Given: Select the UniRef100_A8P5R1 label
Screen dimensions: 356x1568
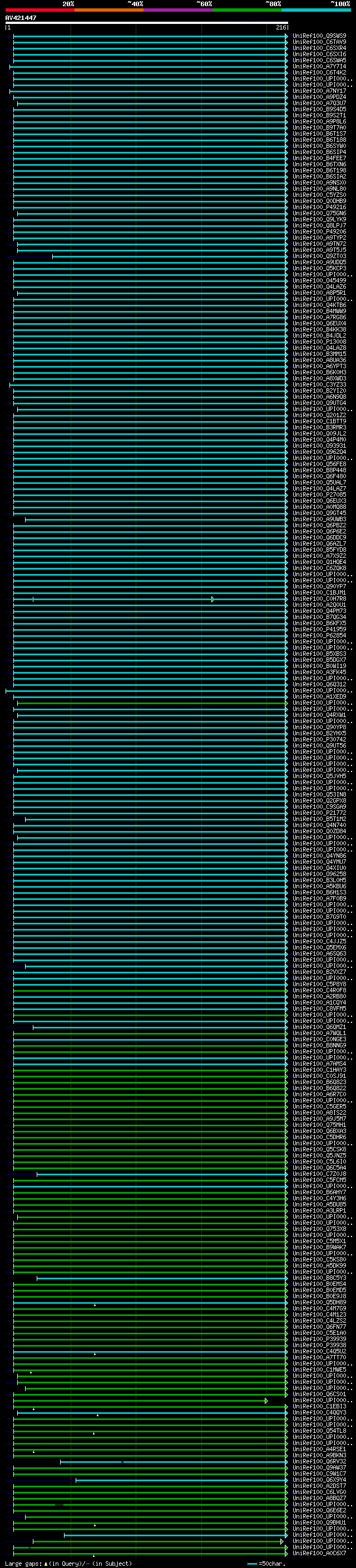Looking at the screenshot, I should 319,293.
